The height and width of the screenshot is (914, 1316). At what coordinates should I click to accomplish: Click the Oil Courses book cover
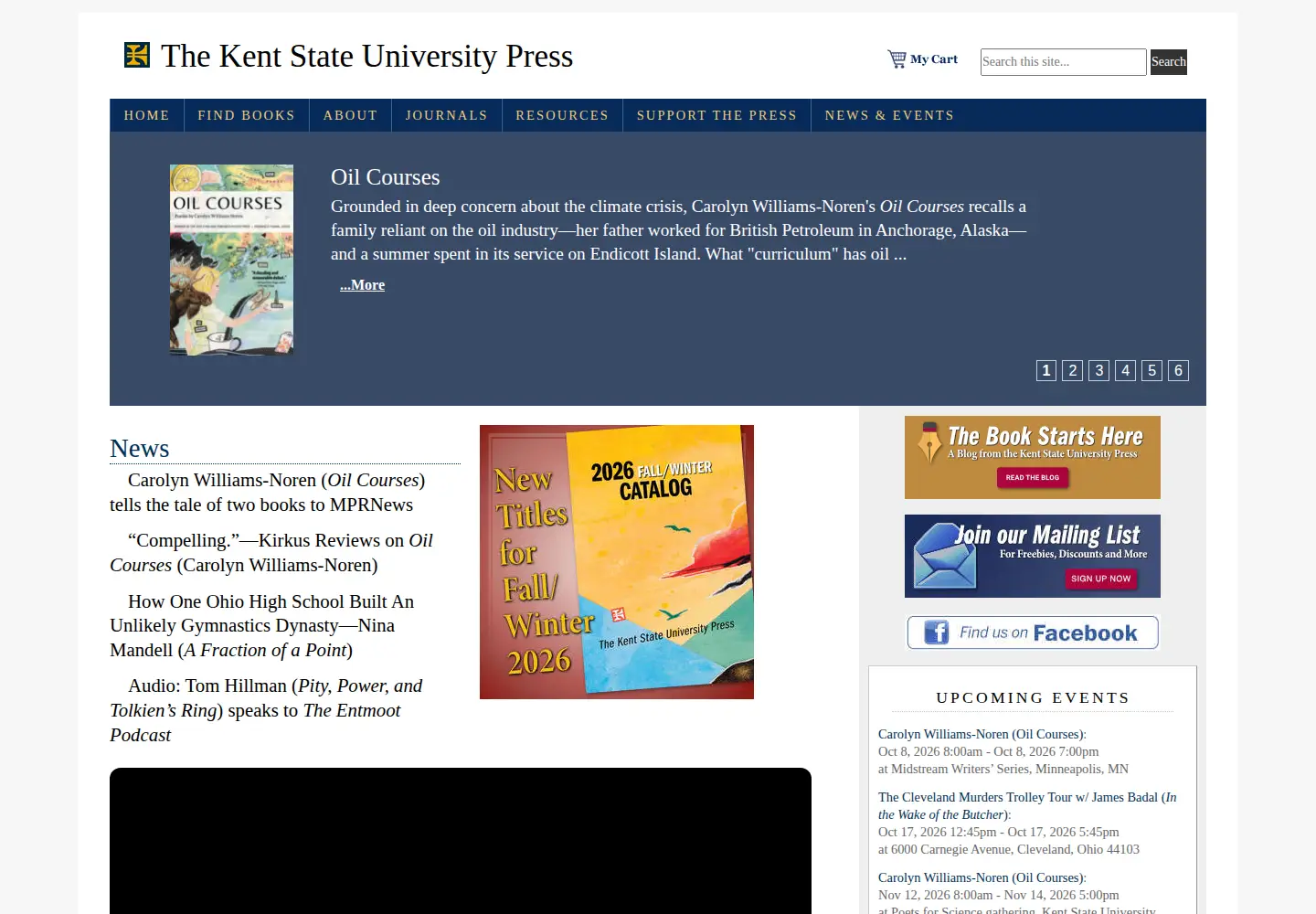(x=232, y=260)
